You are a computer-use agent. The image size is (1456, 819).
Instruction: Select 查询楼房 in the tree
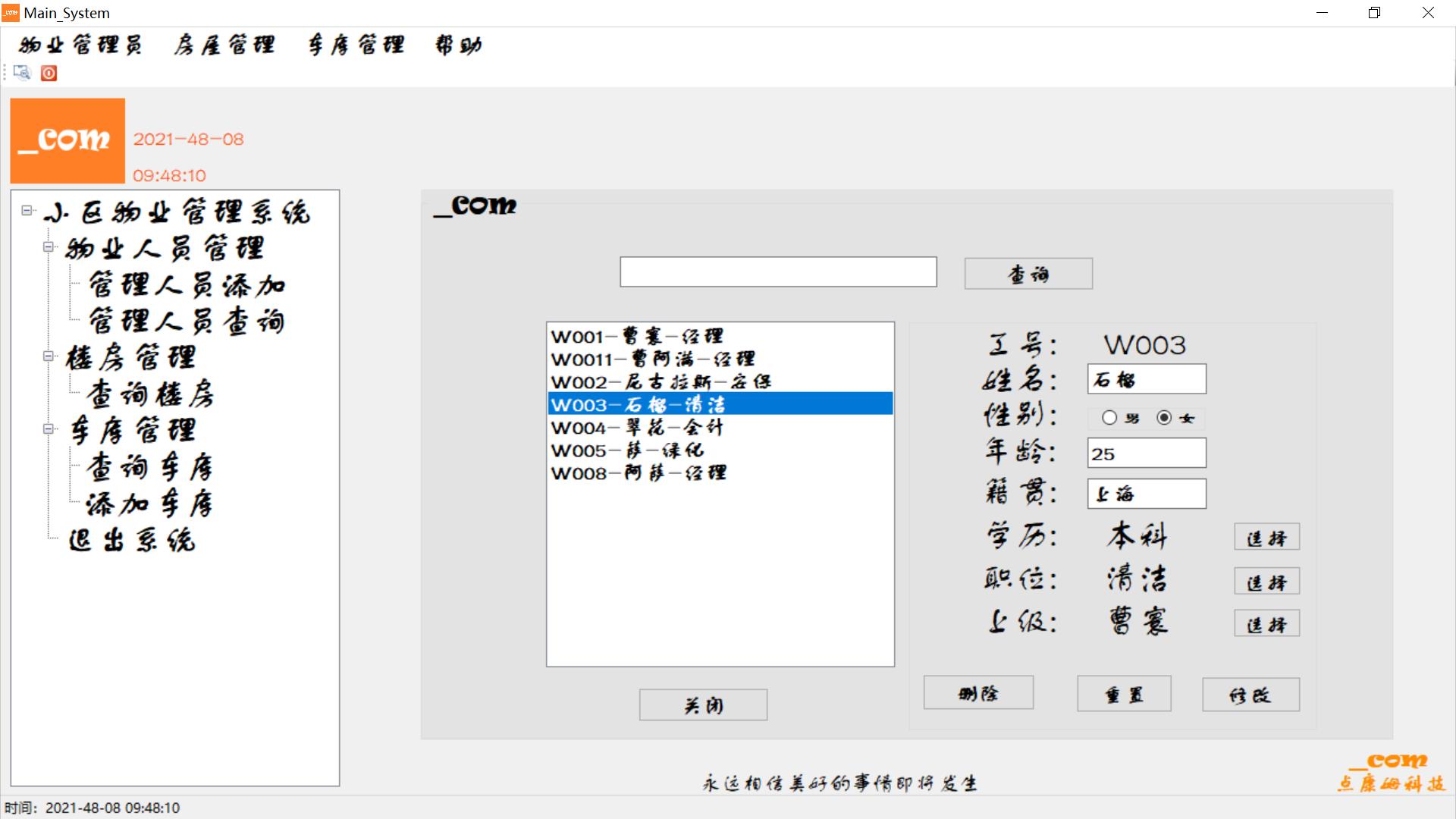(x=150, y=394)
